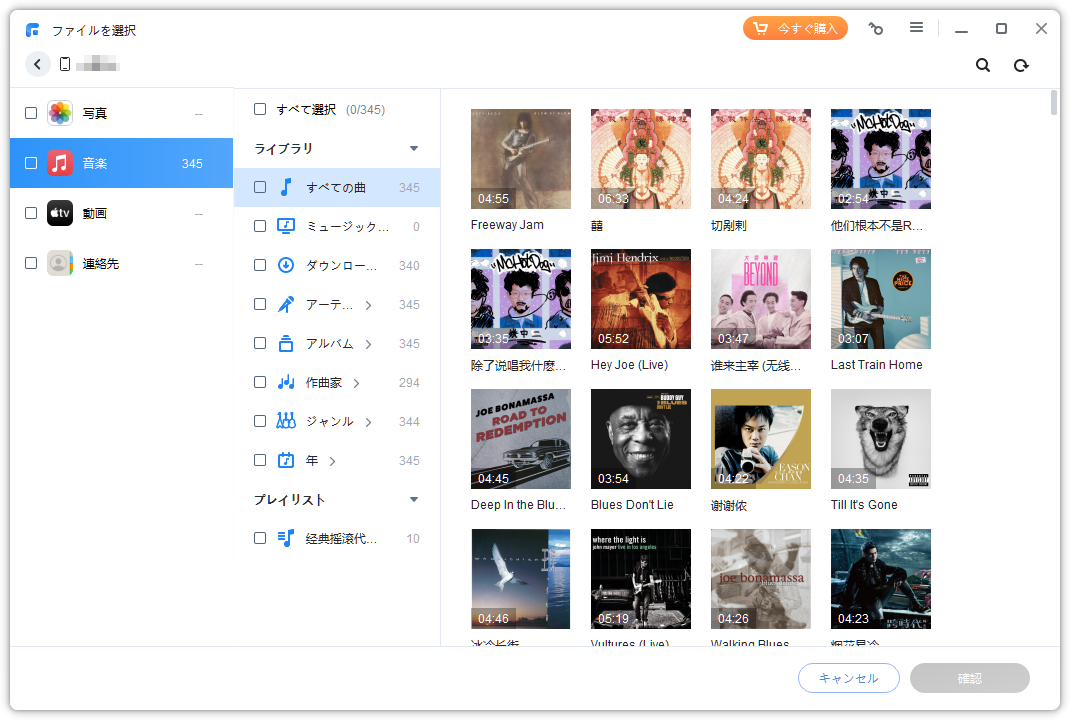Screen dimensions: 1070x720
Task: Click the red Music icon in sidebar
Action: [60, 163]
